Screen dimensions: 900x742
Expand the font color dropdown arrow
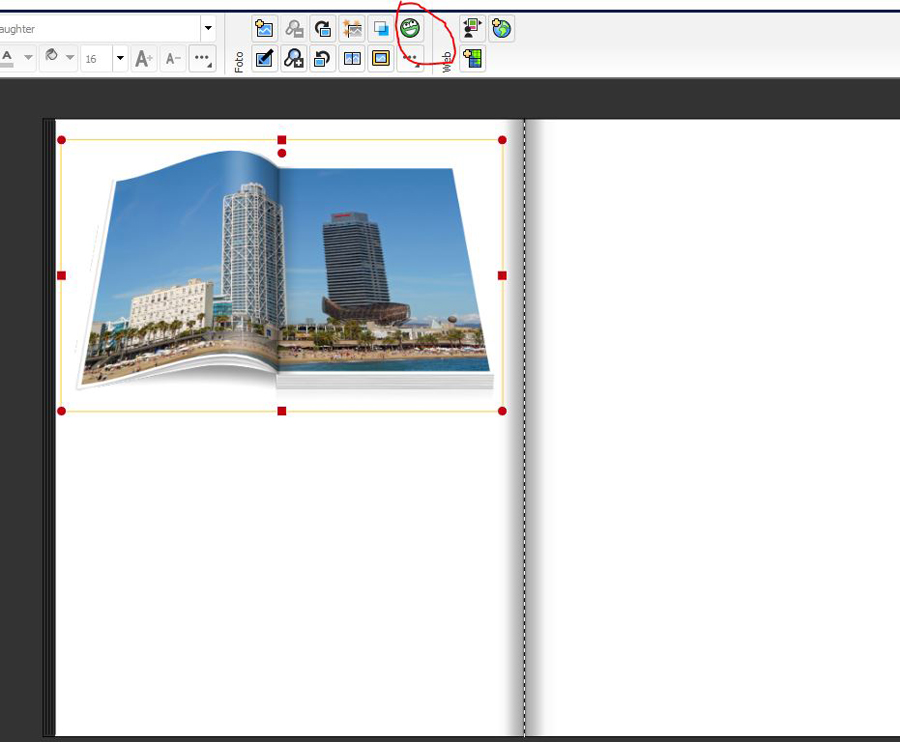coord(29,59)
